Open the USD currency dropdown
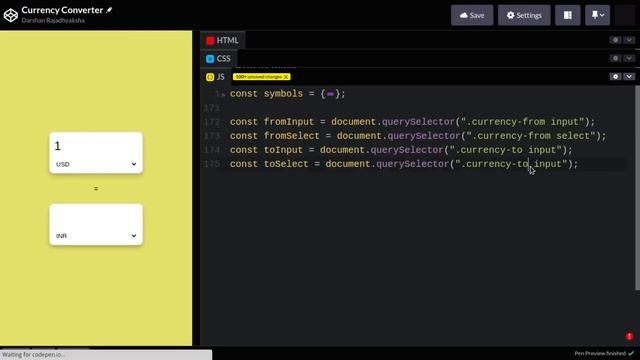The image size is (640, 360). (96, 164)
